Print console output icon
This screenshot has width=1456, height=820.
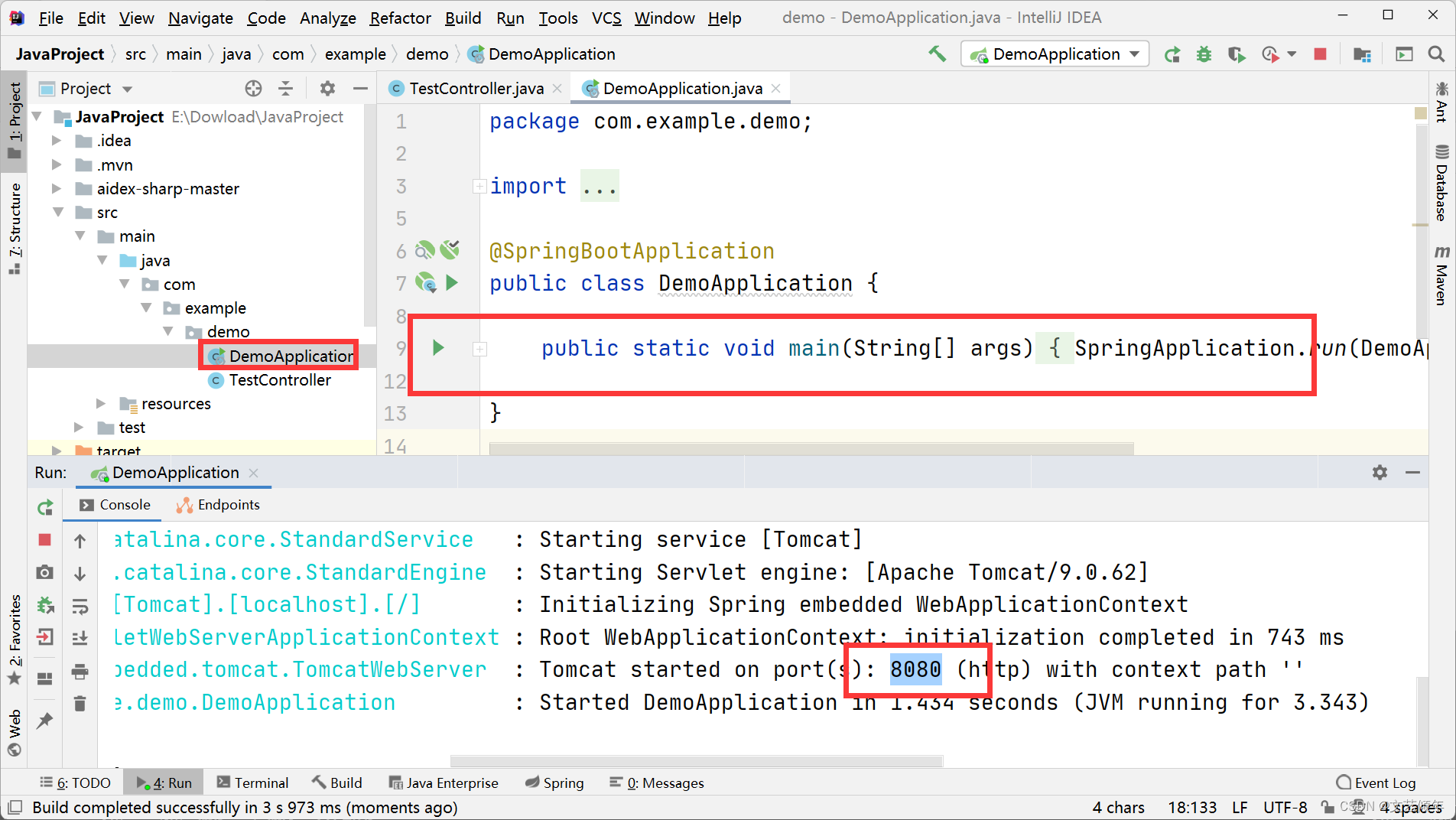[80, 672]
